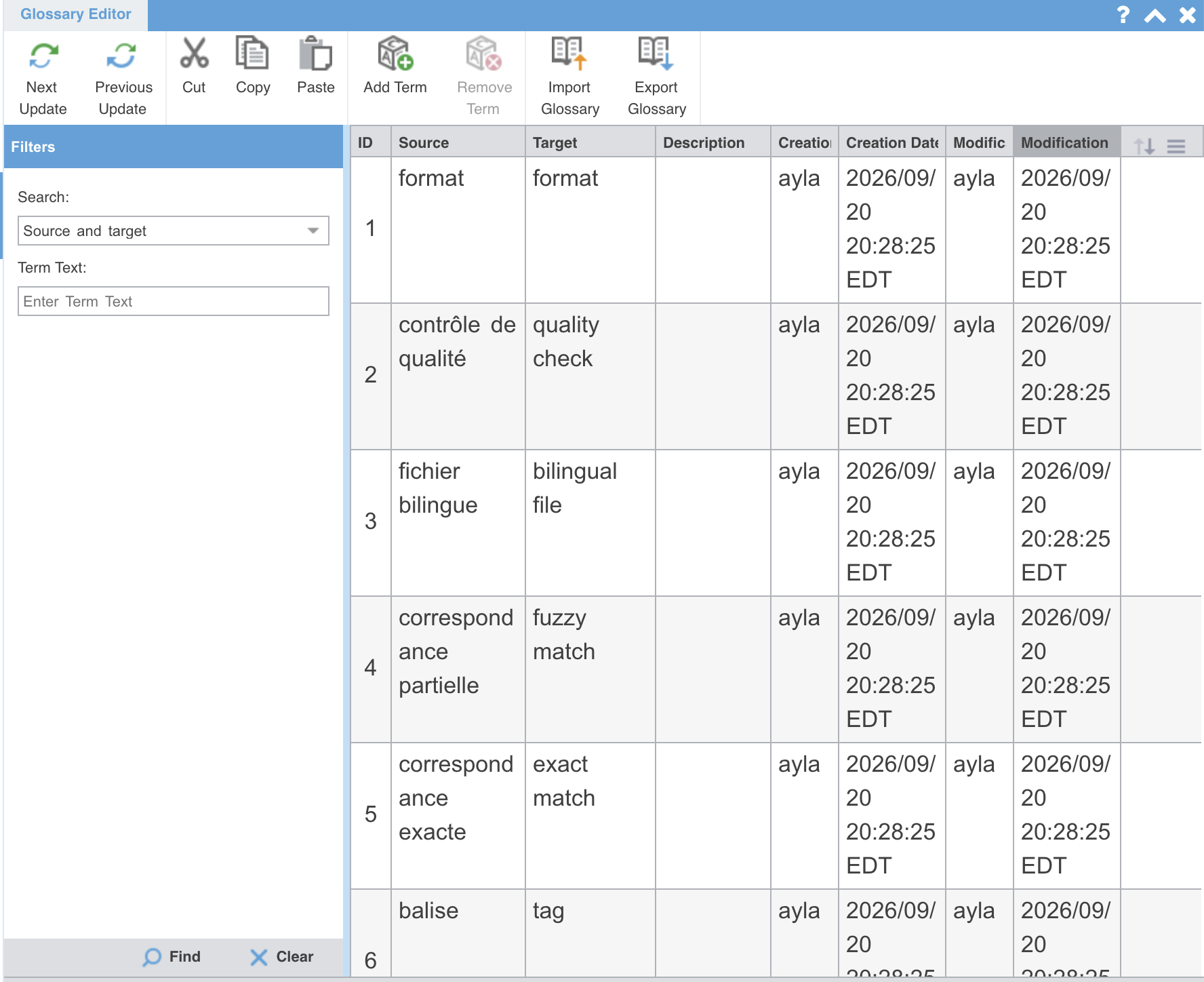Close the Glossary Editor panel
Viewport: 1204px width, 982px height.
[1187, 15]
